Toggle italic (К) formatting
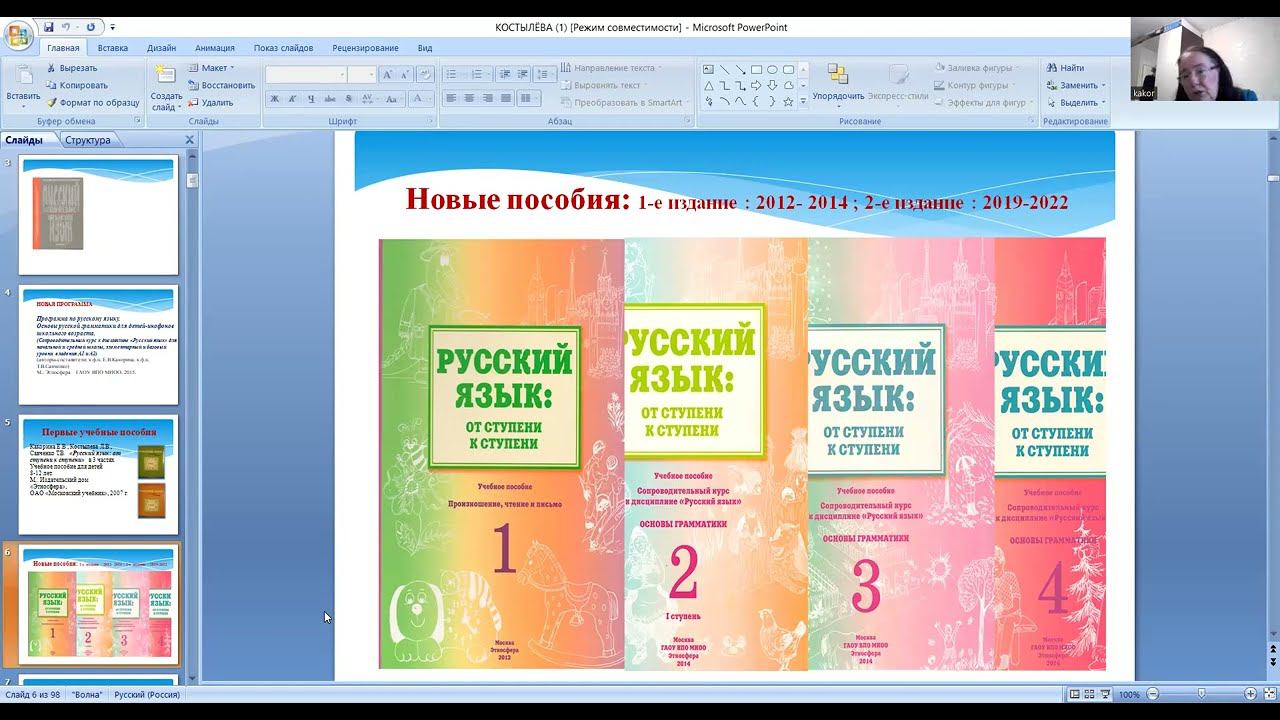The height and width of the screenshot is (720, 1280). coord(292,99)
